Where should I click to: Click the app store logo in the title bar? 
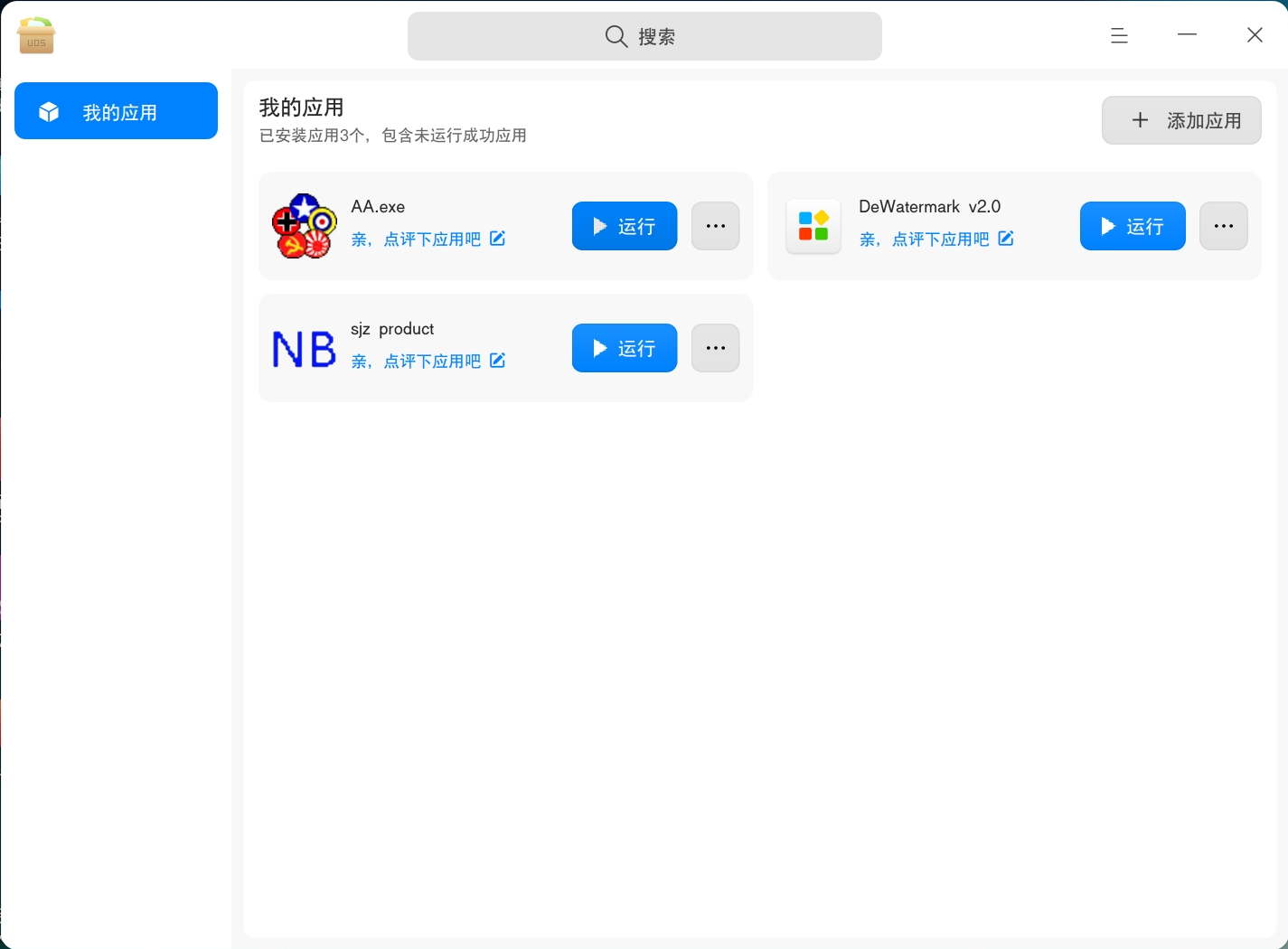click(36, 35)
